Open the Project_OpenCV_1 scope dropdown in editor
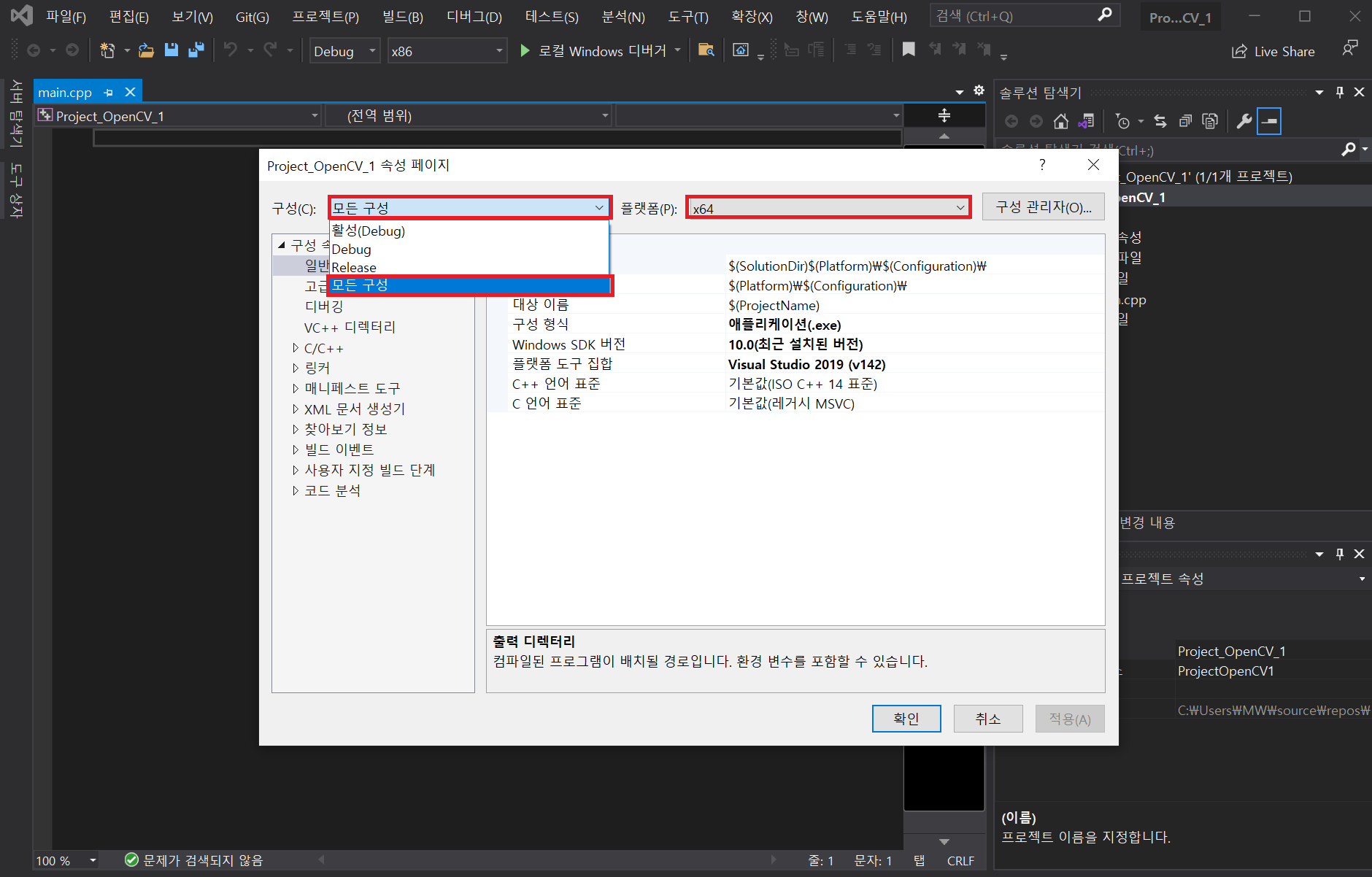Viewport: 1372px width, 877px height. 179,116
